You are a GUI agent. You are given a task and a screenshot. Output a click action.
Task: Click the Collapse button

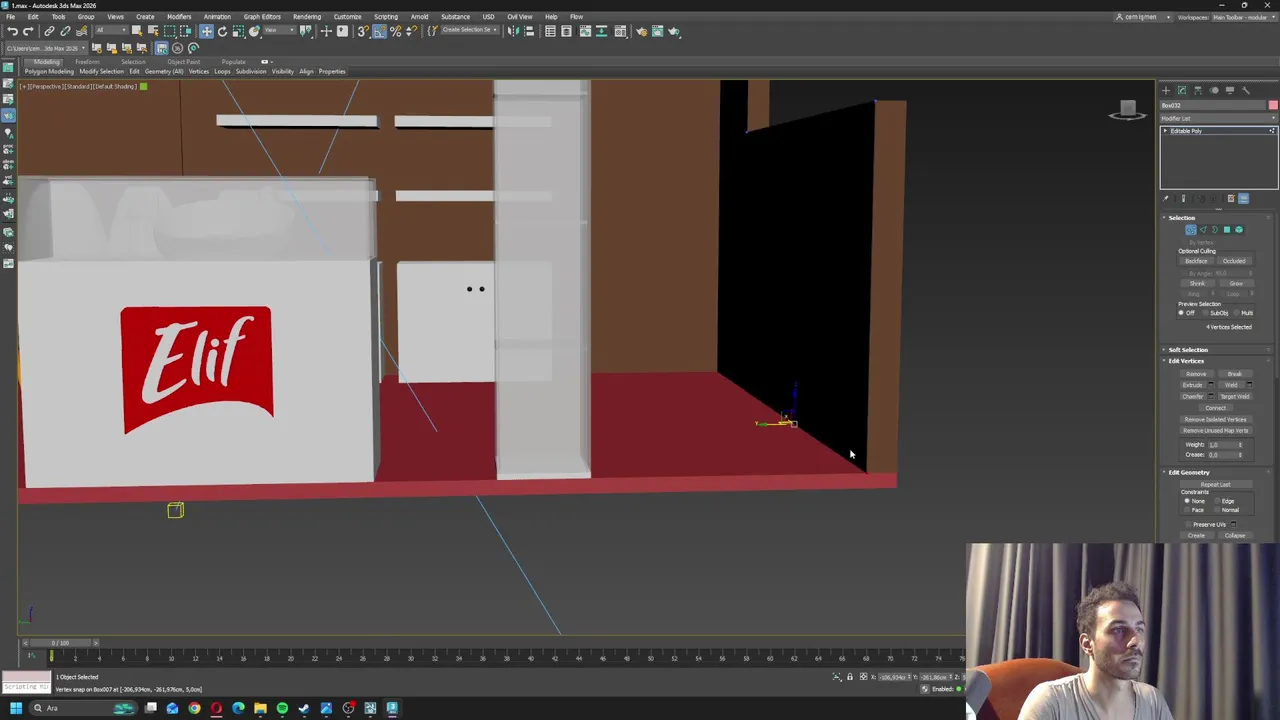pyautogui.click(x=1235, y=535)
